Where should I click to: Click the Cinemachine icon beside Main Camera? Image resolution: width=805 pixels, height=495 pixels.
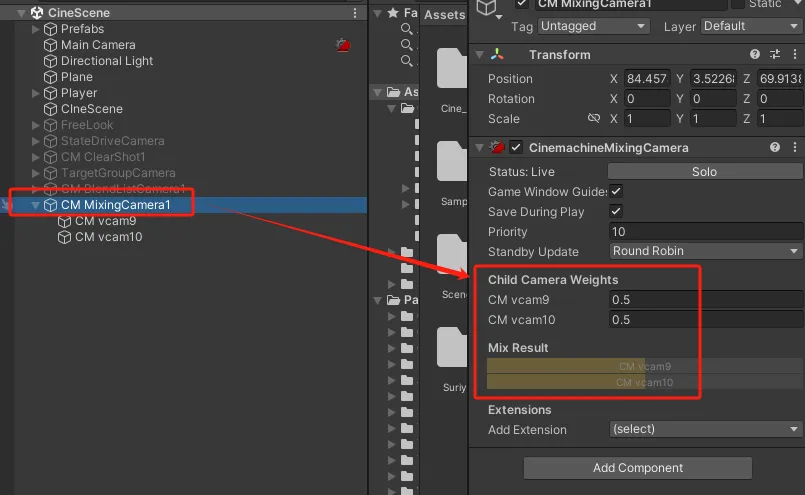343,45
